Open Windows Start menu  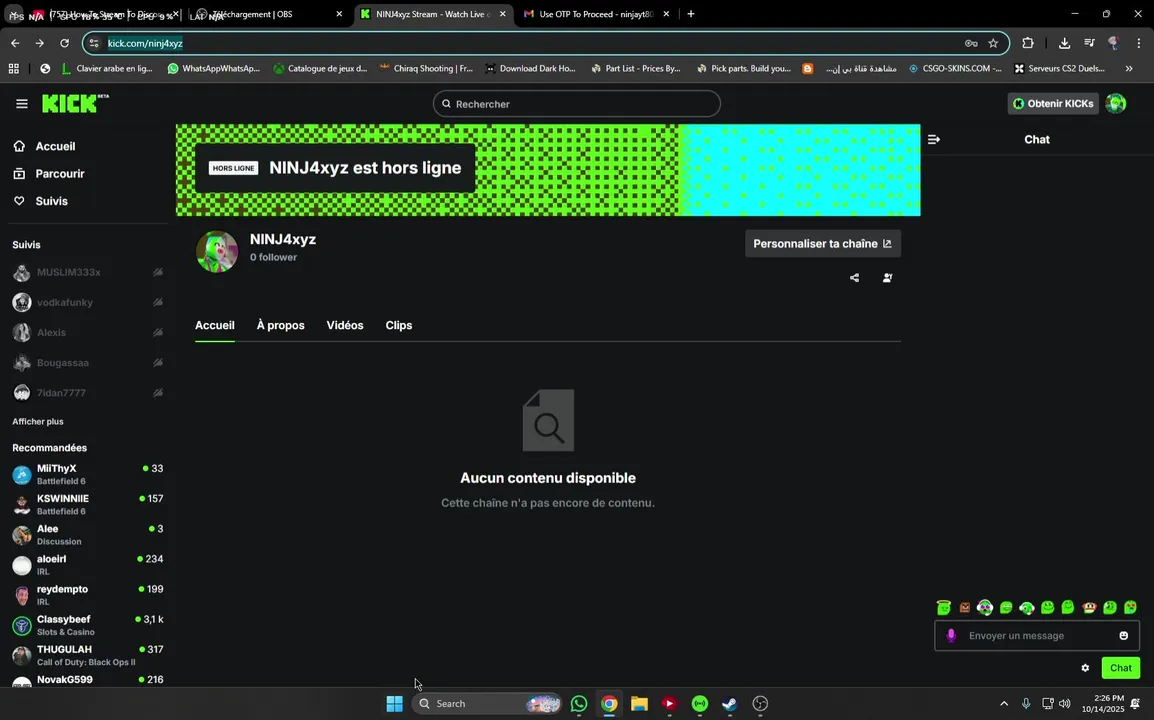394,705
